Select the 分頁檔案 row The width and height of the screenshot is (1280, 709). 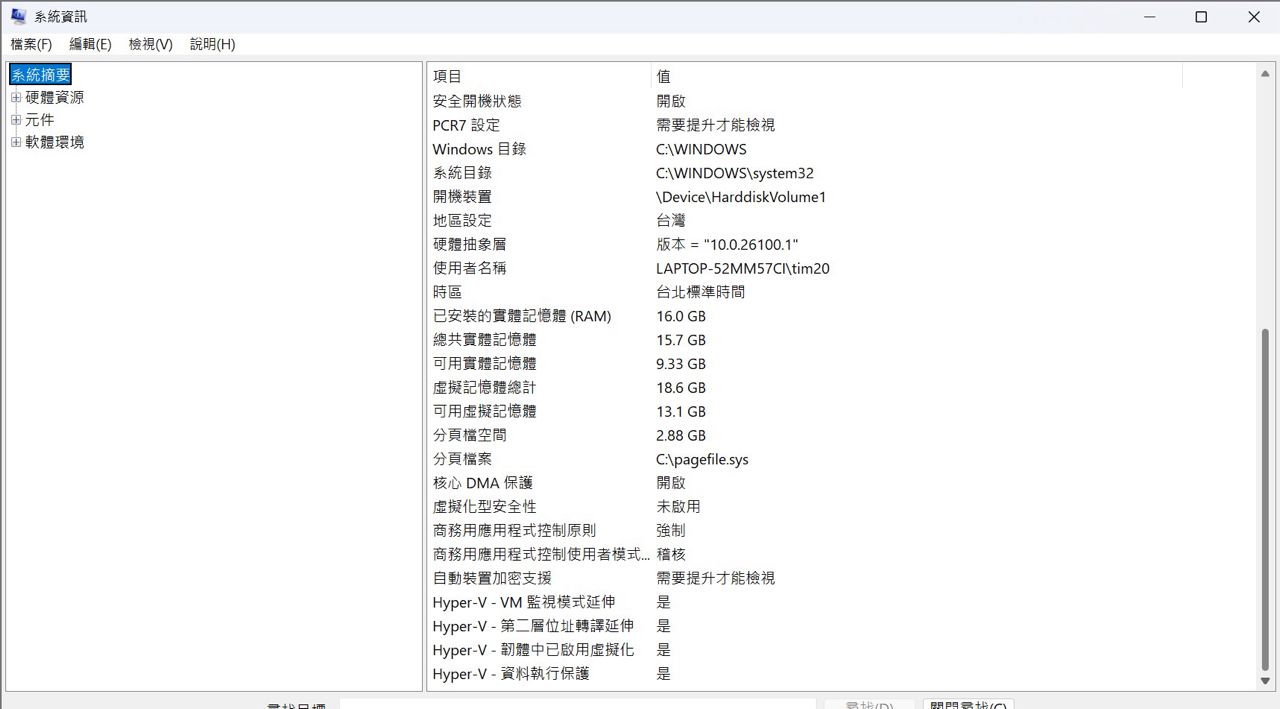pyautogui.click(x=462, y=459)
